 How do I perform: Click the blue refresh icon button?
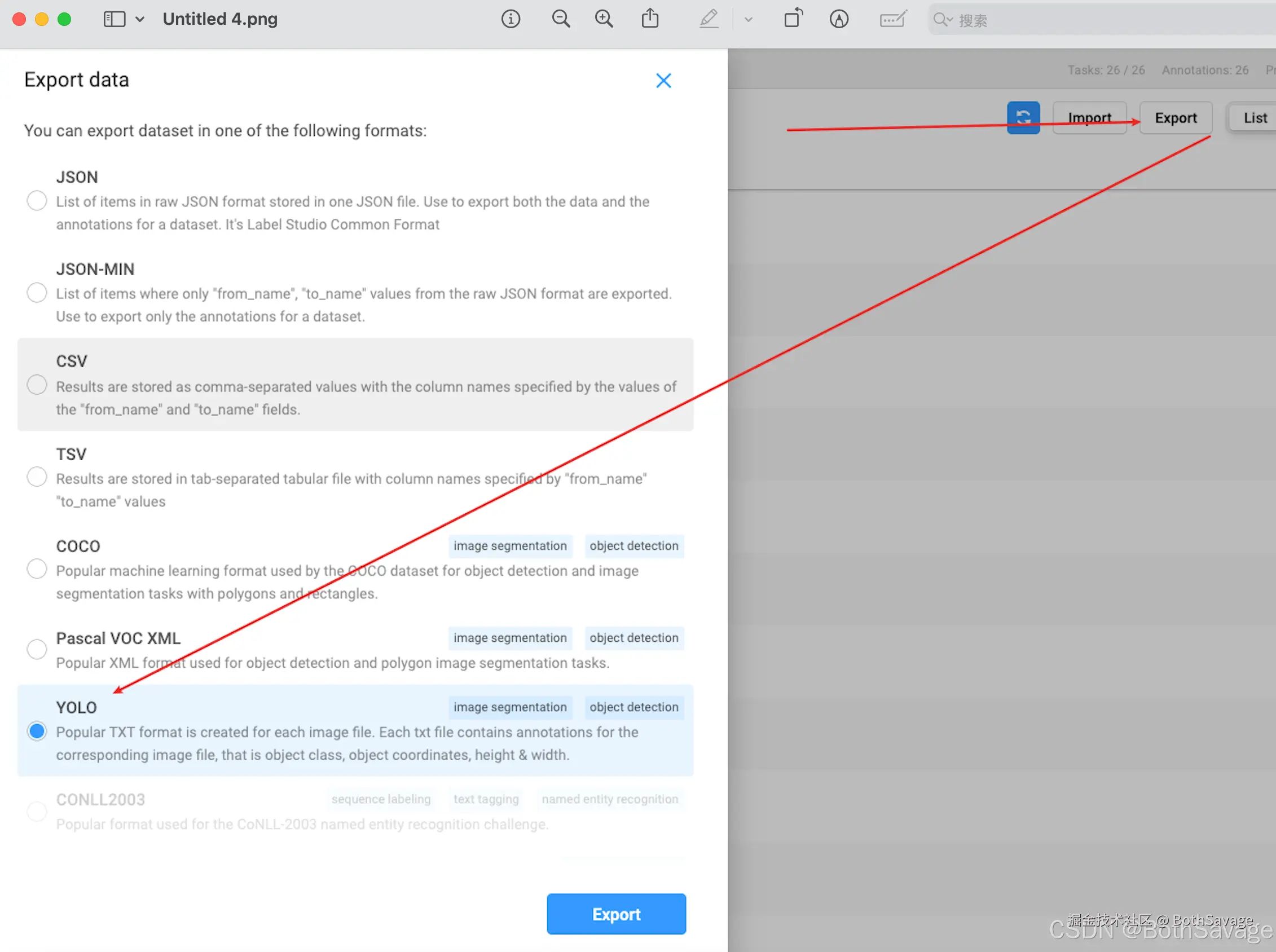pos(1023,117)
